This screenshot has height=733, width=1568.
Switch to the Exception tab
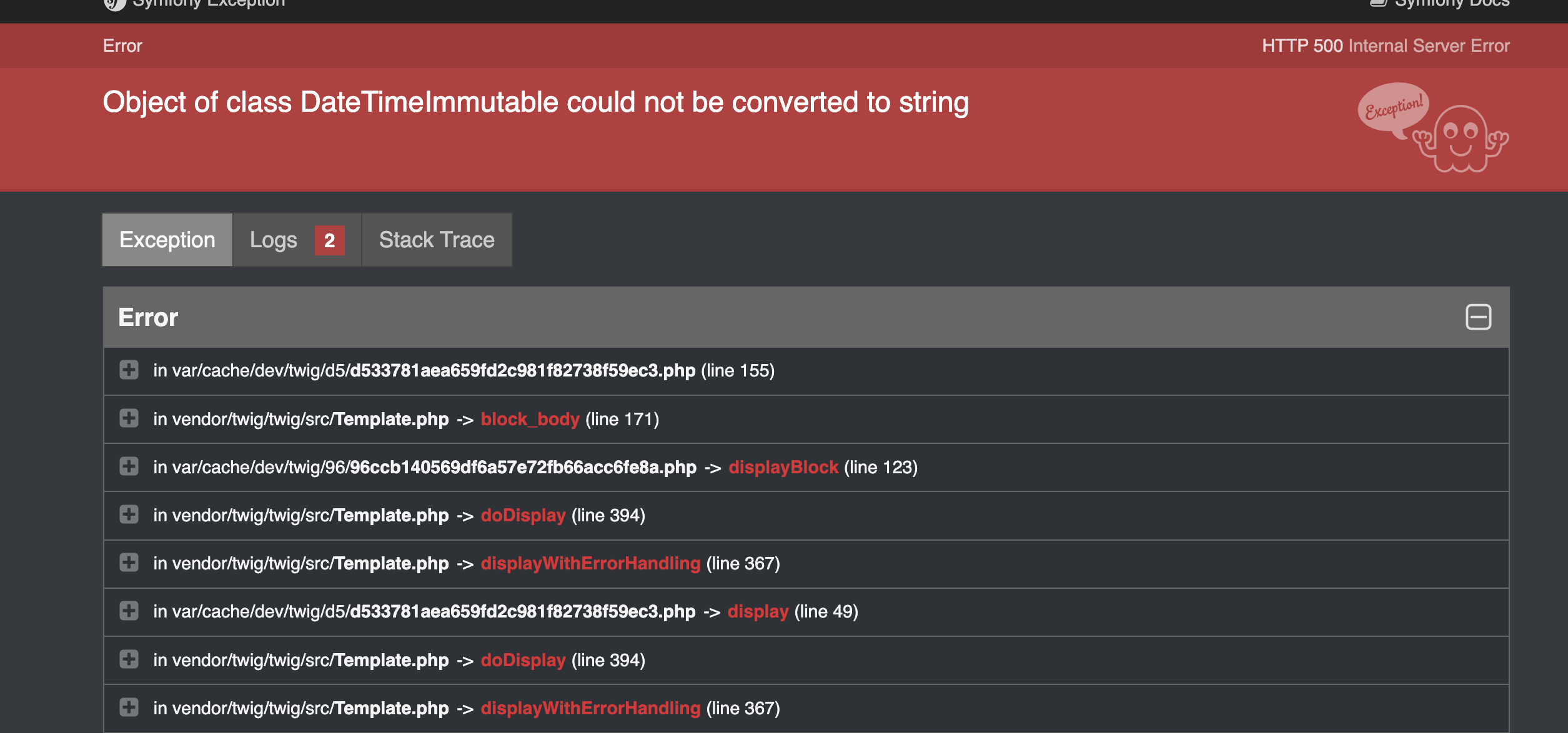pos(167,240)
